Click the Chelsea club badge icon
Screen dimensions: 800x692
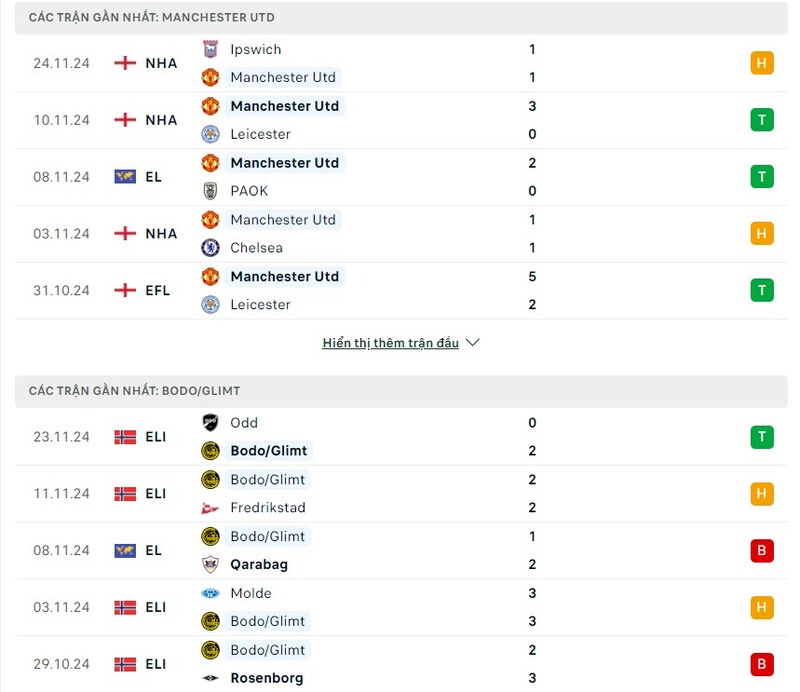click(210, 248)
